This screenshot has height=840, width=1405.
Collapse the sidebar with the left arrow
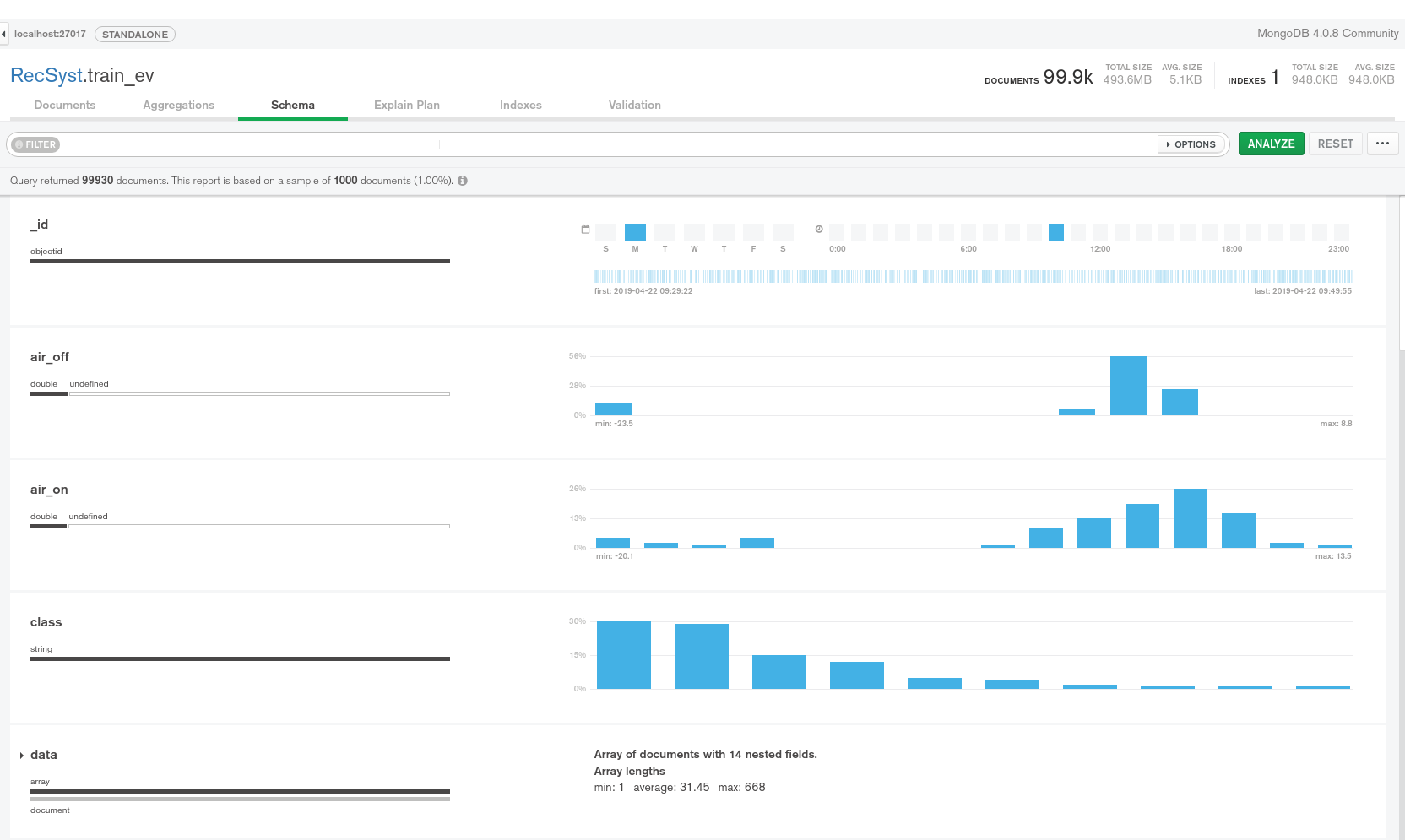coord(4,35)
